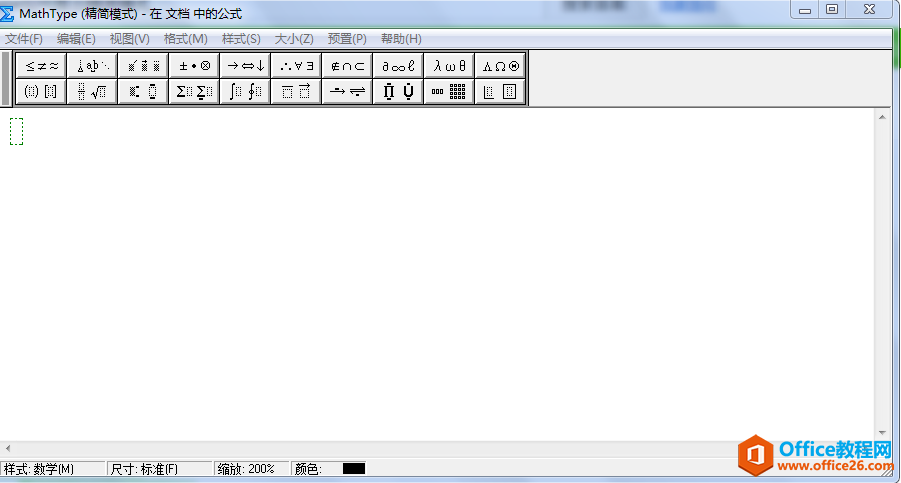The image size is (901, 483).
Task: Open the 样式(S) menu
Action: coord(241,39)
